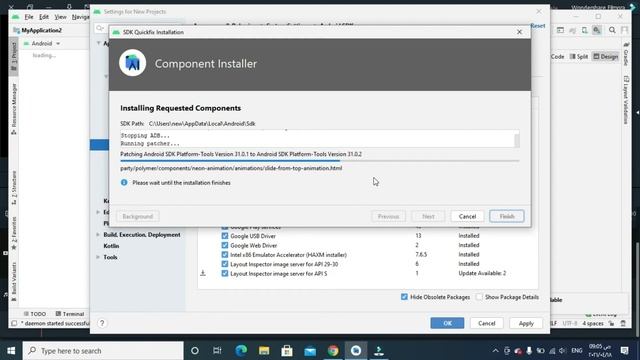
Task: Click the Reset link in Settings
Action: pos(538,26)
